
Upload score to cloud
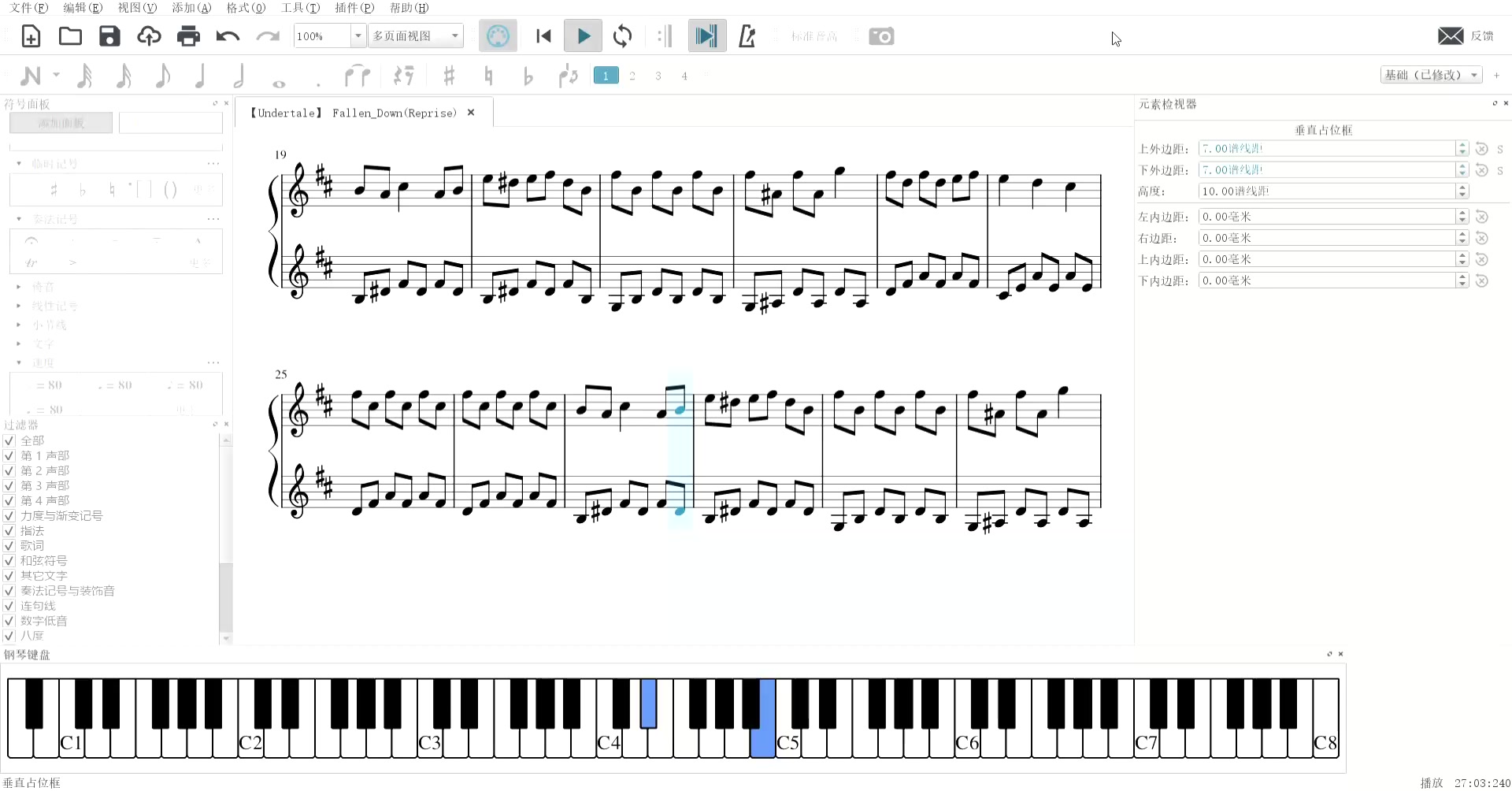coord(149,36)
